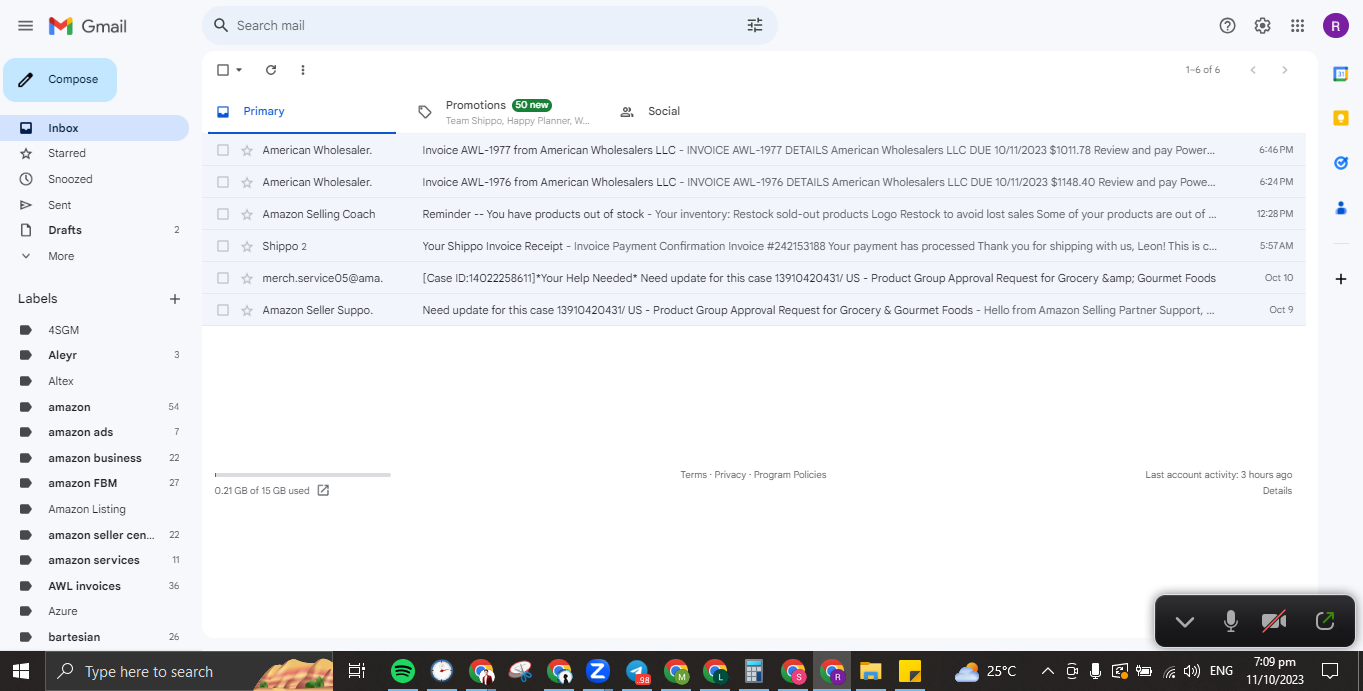Open the Support help icon
The height and width of the screenshot is (691, 1363).
pyautogui.click(x=1228, y=26)
